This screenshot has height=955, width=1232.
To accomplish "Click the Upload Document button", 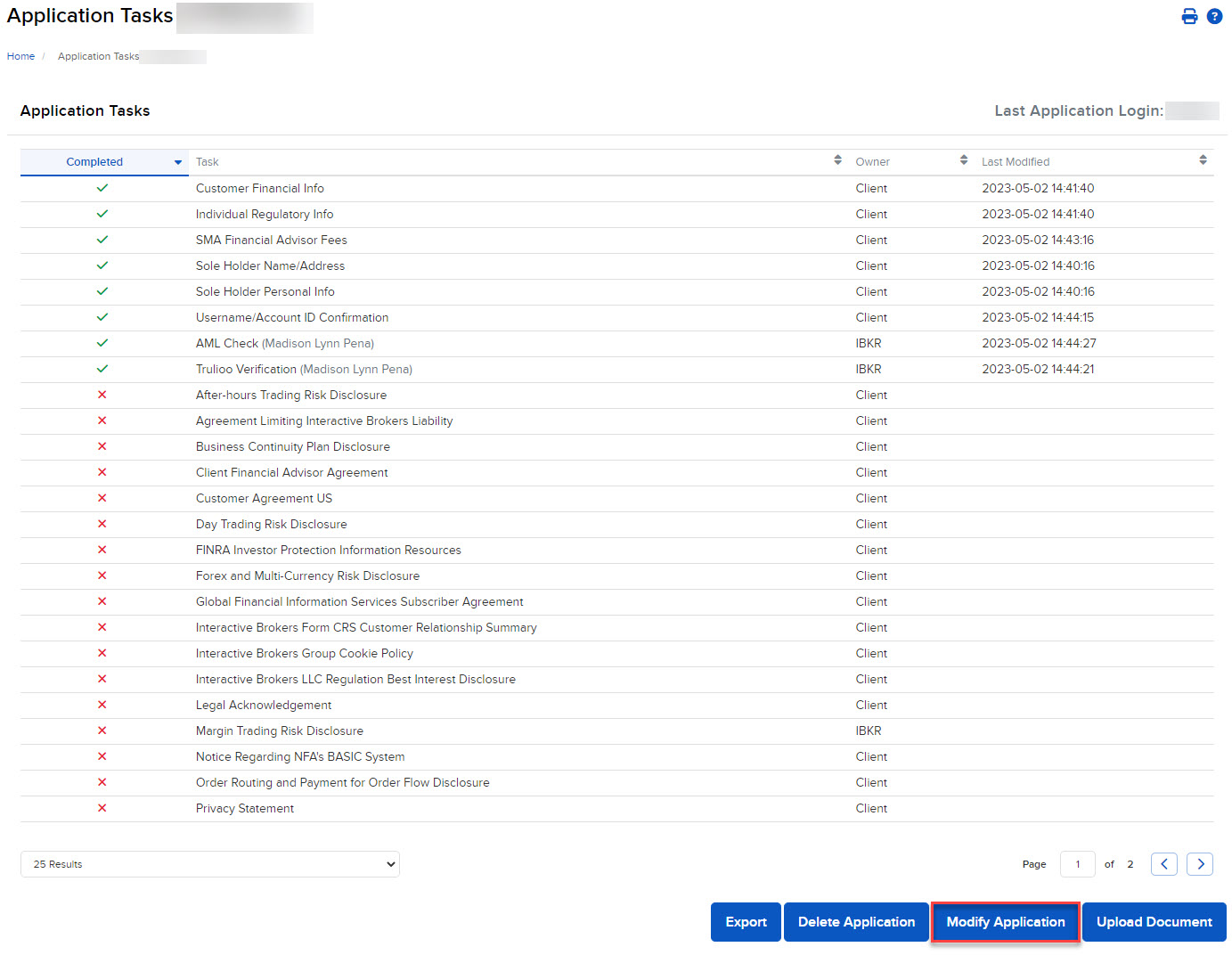I will tap(1154, 921).
